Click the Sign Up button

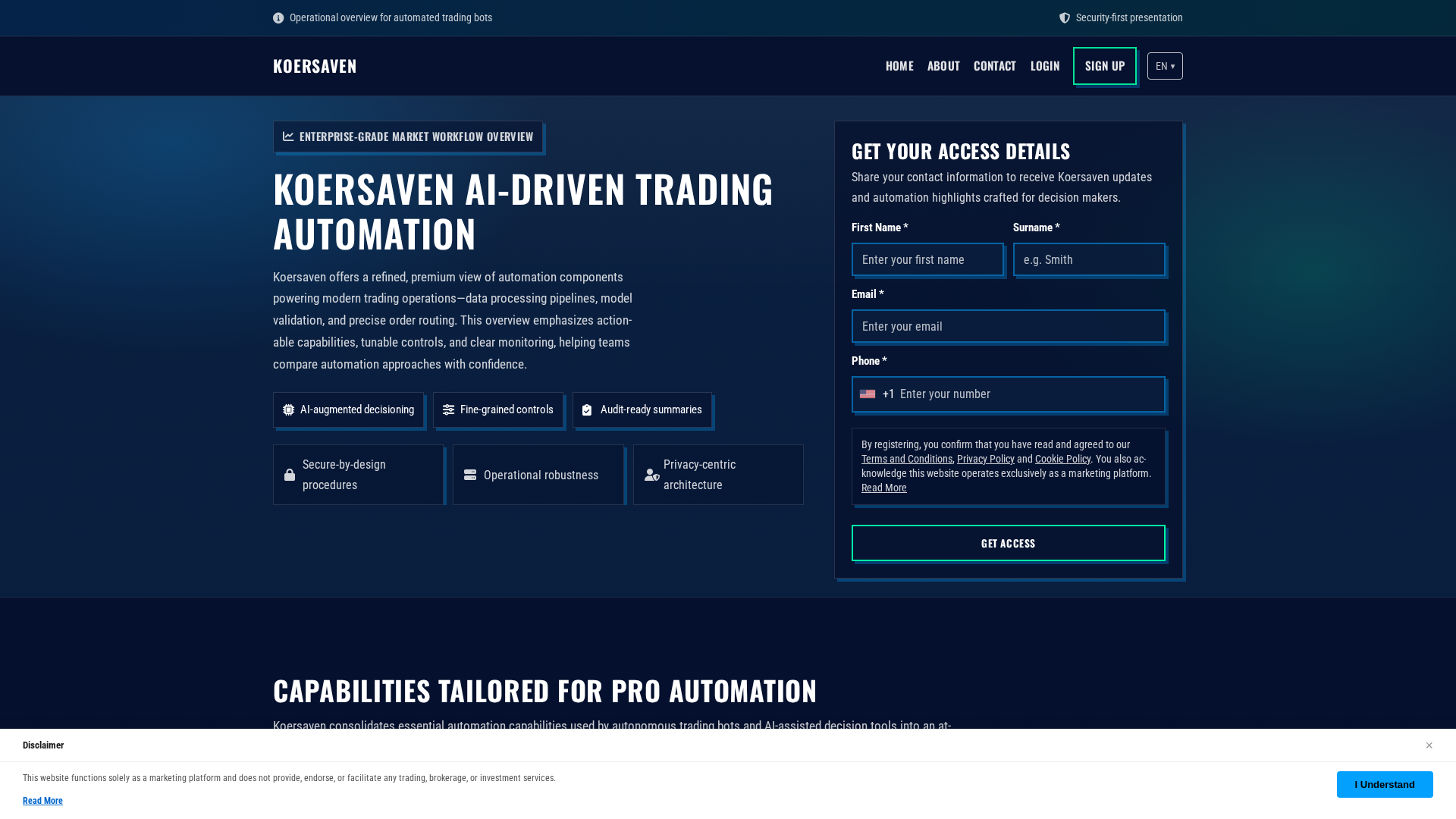1105,66
